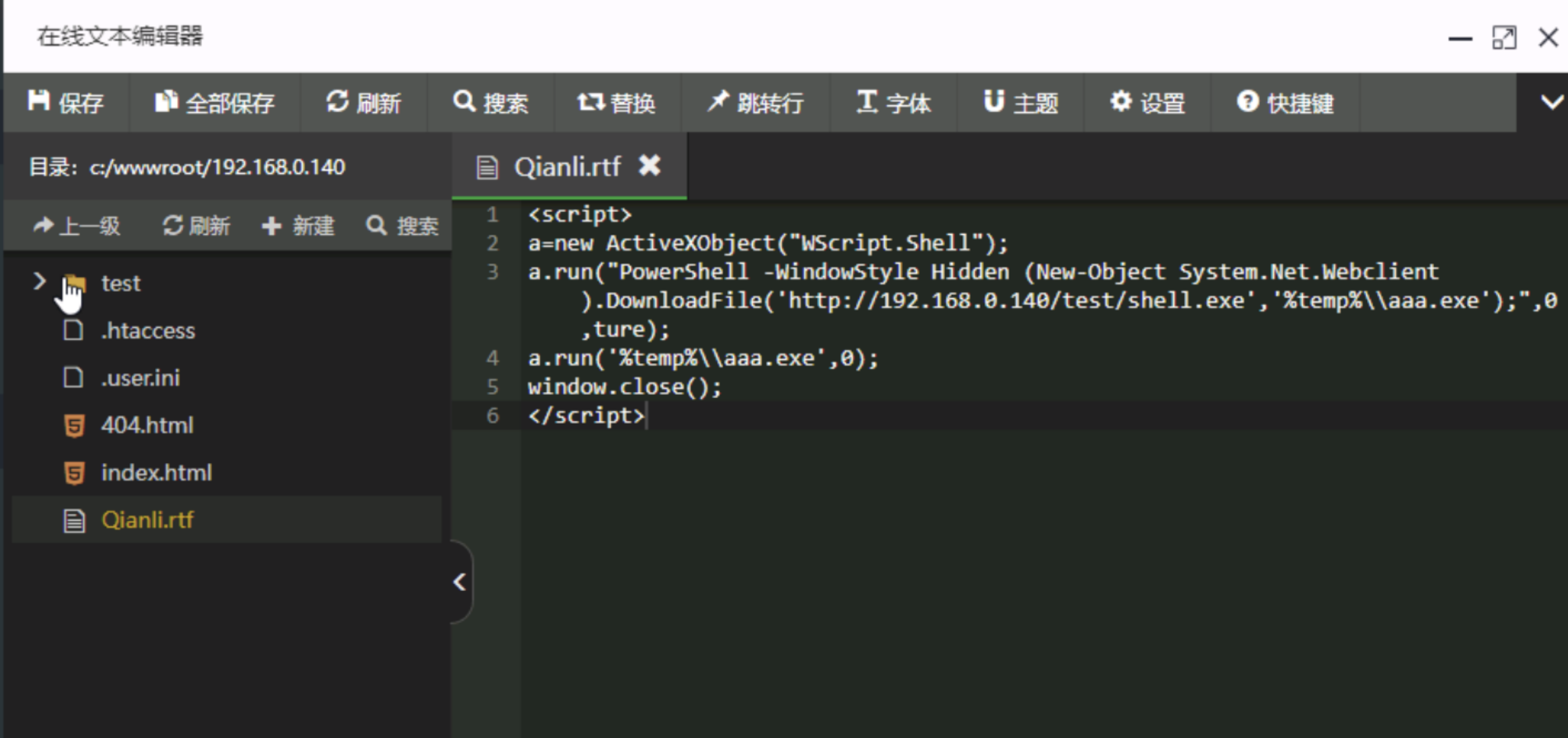The image size is (1568, 738).
Task: Click the DownloadFile URL text in line 3
Action: [1017, 301]
